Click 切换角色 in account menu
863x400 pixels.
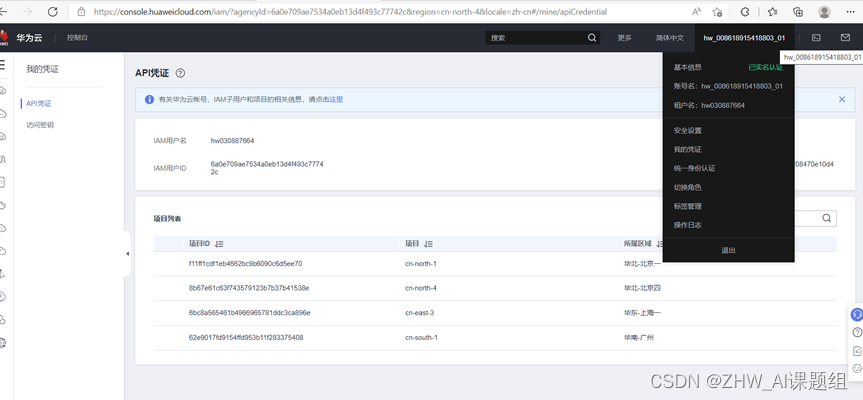click(688, 187)
